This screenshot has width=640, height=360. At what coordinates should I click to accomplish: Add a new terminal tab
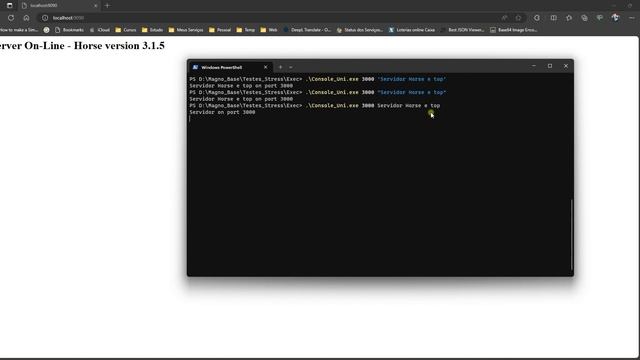click(280, 67)
